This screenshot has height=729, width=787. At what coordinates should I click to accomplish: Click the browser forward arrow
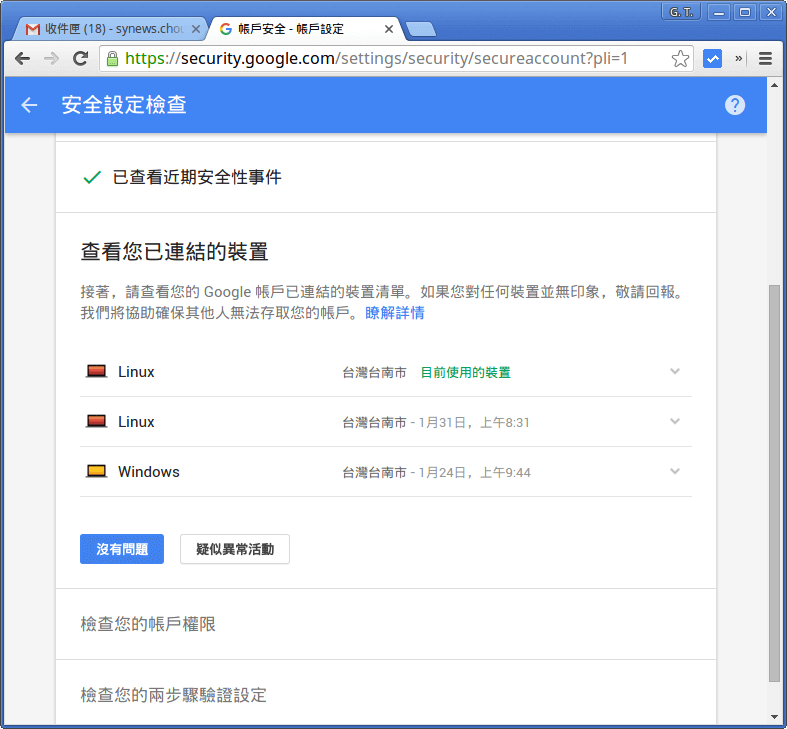[x=51, y=59]
